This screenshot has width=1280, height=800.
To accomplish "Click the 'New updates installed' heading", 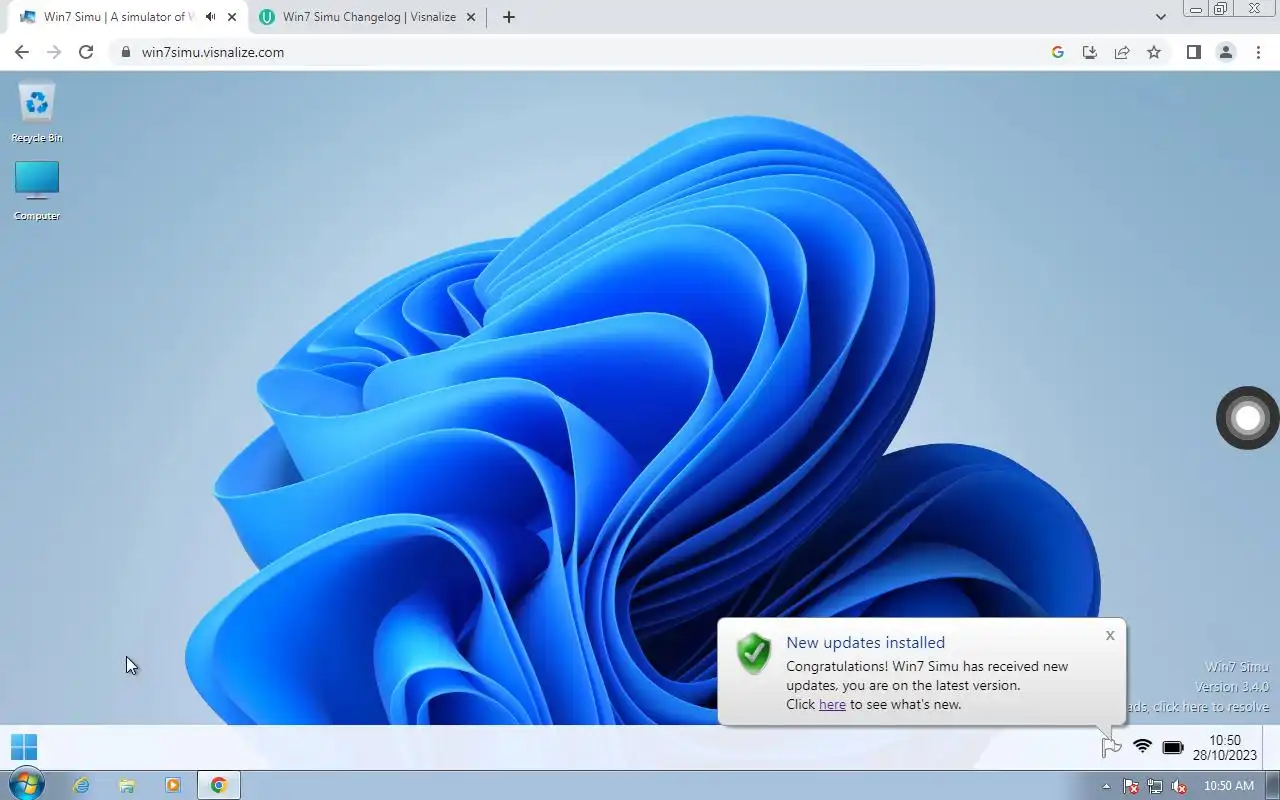I will click(x=865, y=643).
